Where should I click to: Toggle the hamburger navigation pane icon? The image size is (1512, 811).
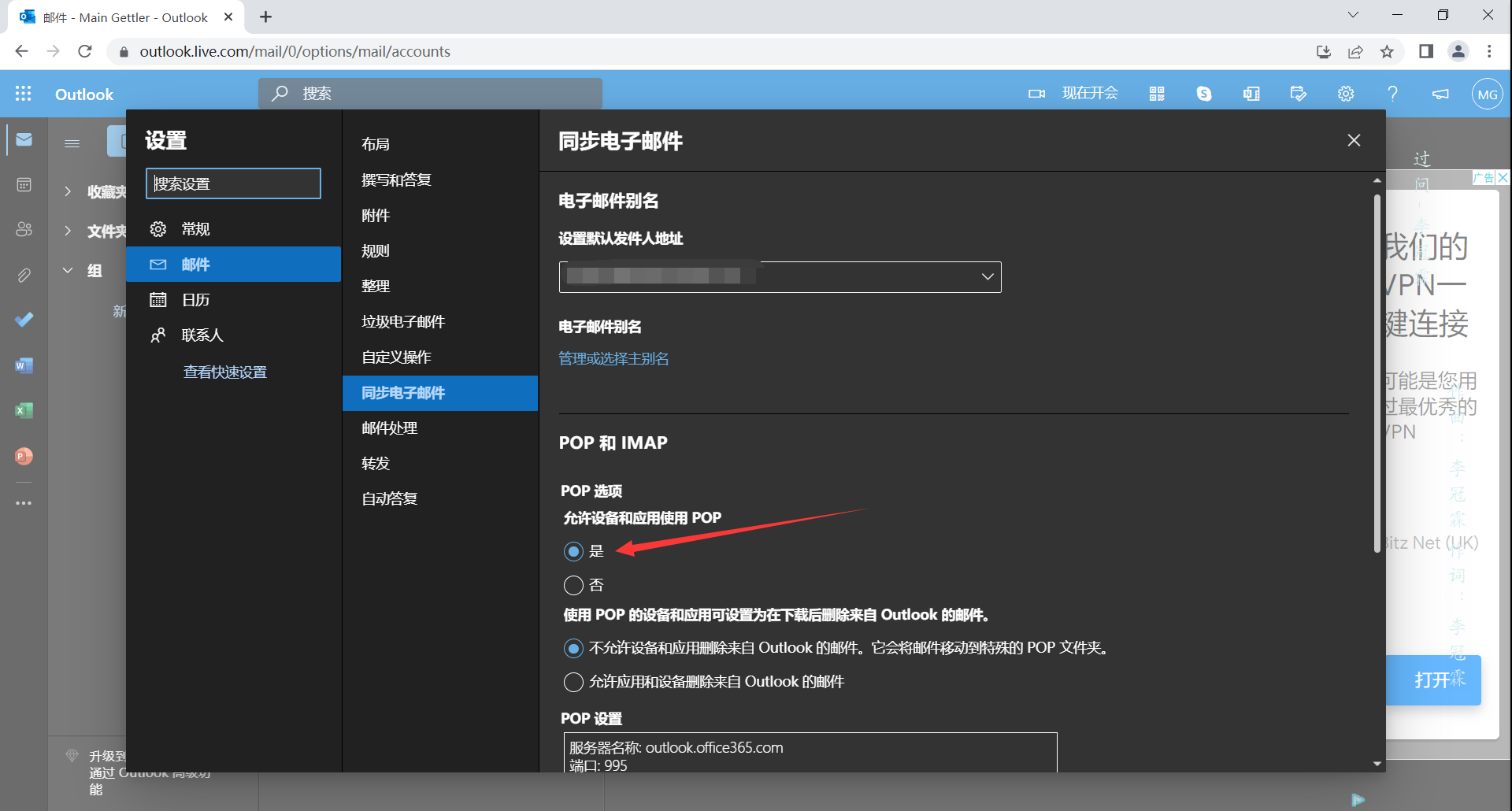72,143
